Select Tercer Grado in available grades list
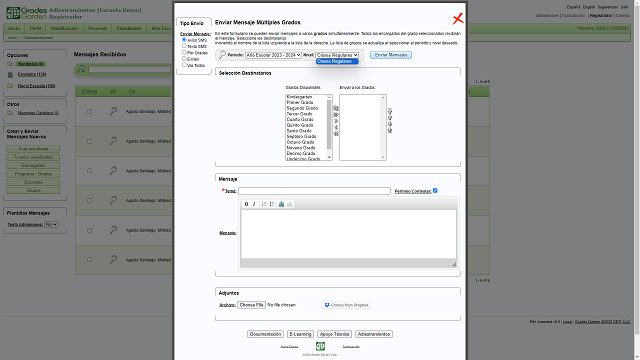The width and height of the screenshot is (640, 360). [x=300, y=114]
